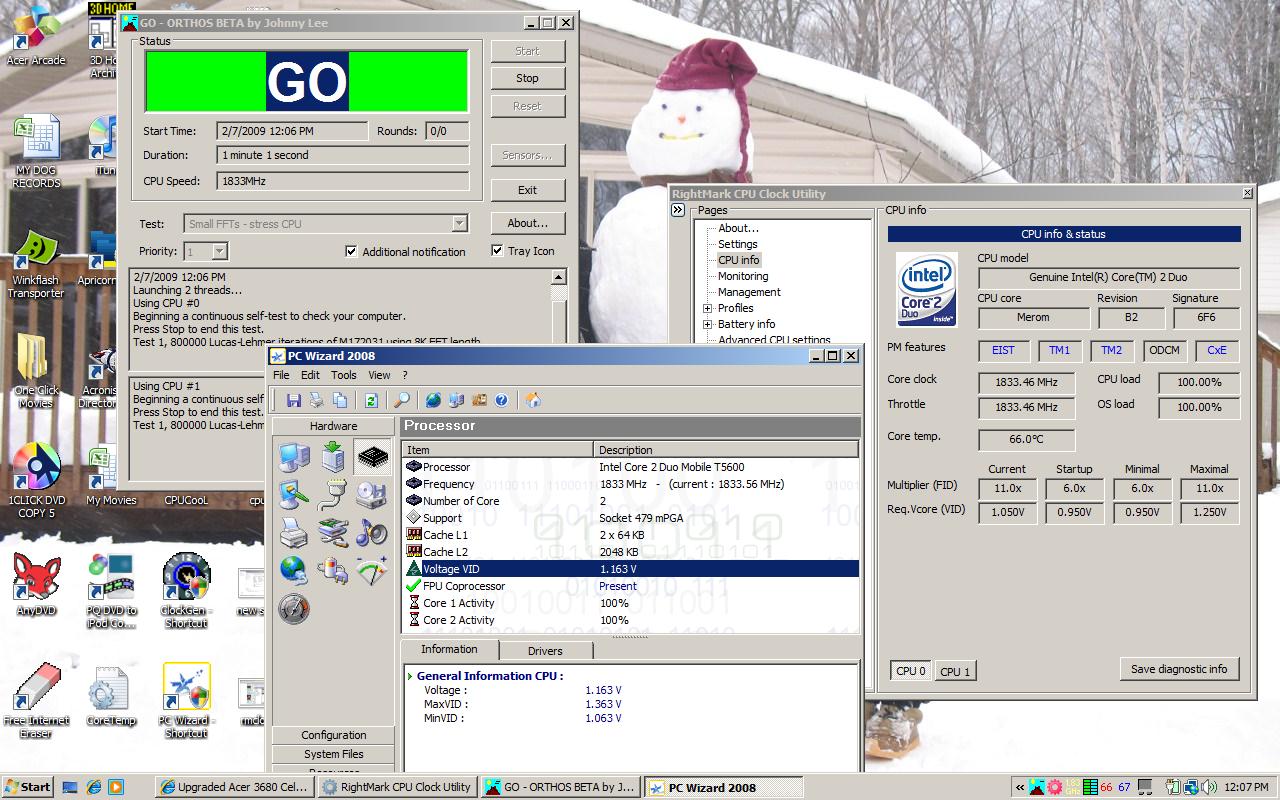Toggle the CxE PM feature box
Screen dimensions: 1280x800
coord(1217,350)
